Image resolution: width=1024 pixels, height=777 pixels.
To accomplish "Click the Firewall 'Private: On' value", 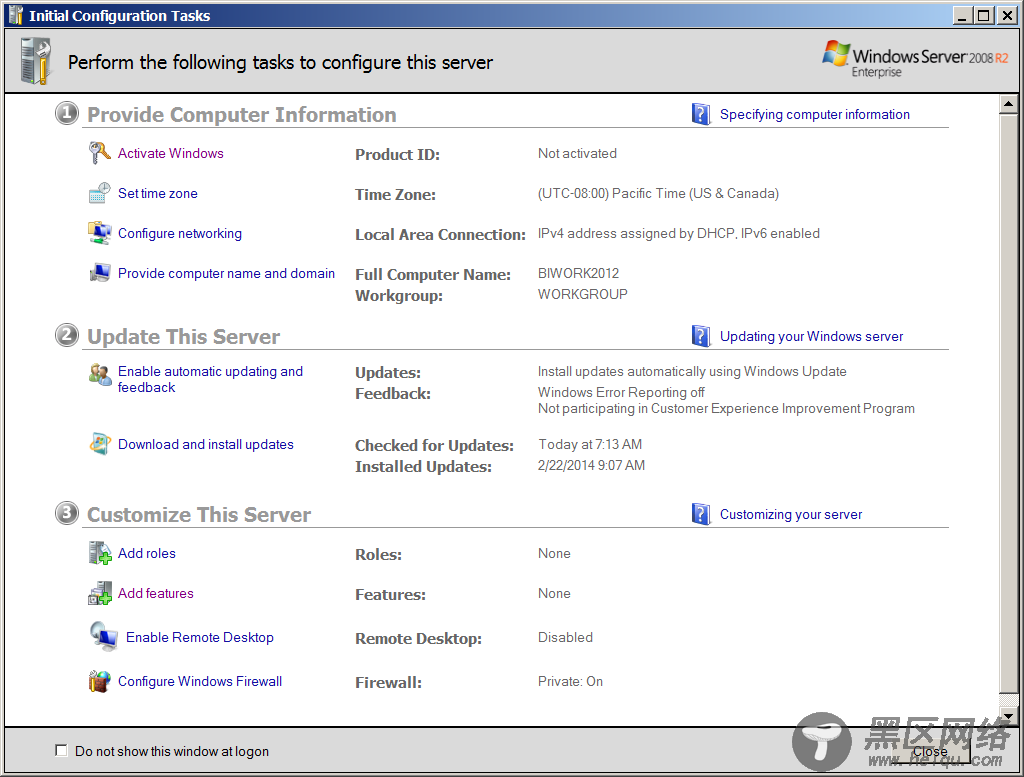I will (570, 681).
